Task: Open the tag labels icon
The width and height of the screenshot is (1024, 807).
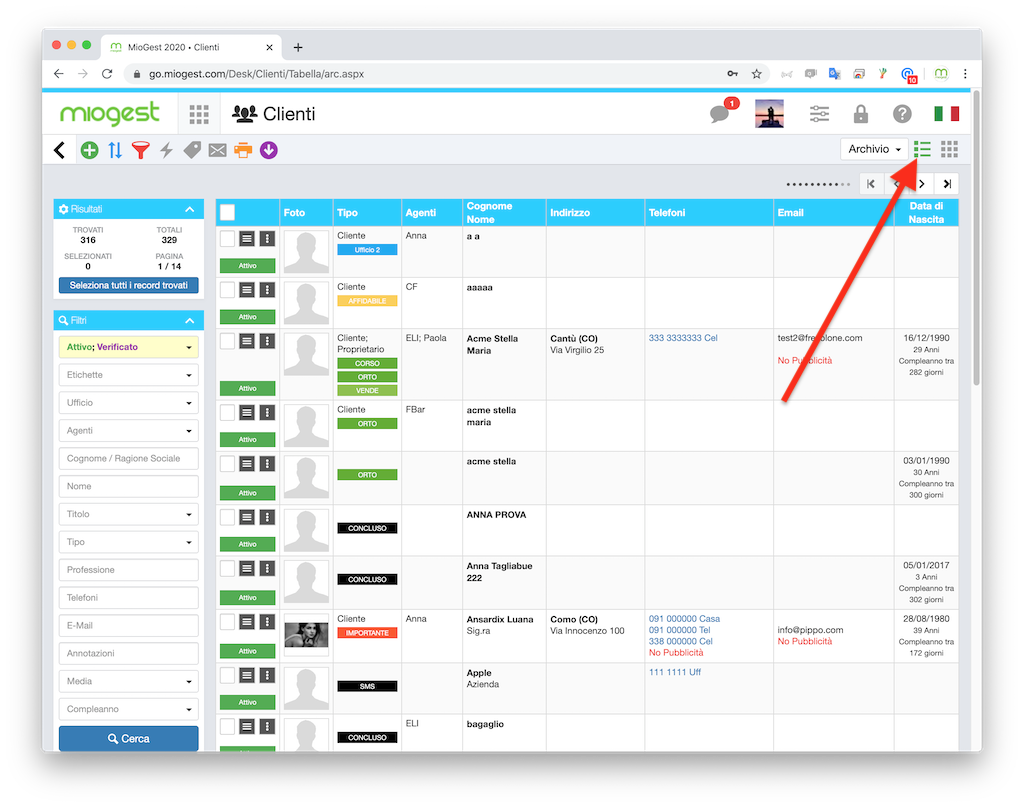Action: [192, 150]
